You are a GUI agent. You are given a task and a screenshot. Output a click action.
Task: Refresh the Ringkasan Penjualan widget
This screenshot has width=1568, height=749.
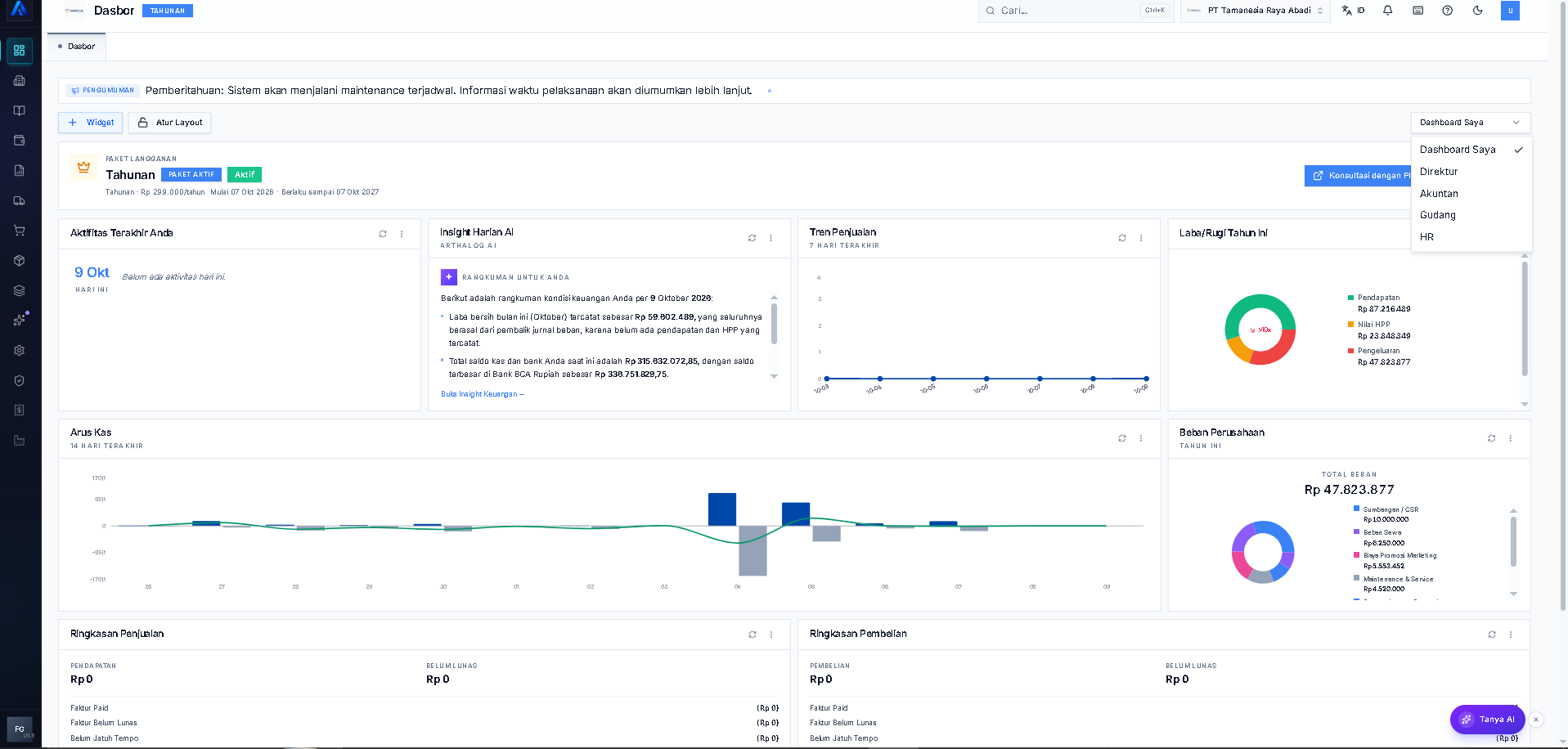pos(753,635)
